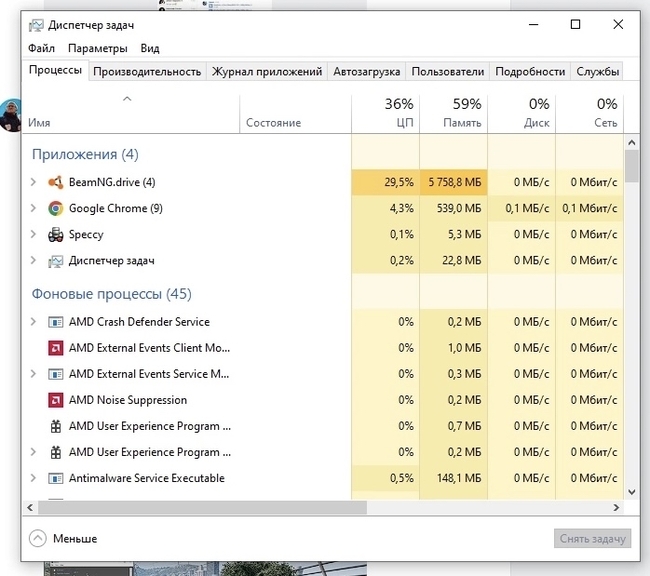Screen dimensions: 650x576
Task: Click the AMD External Events Client icon
Action: tap(56, 348)
